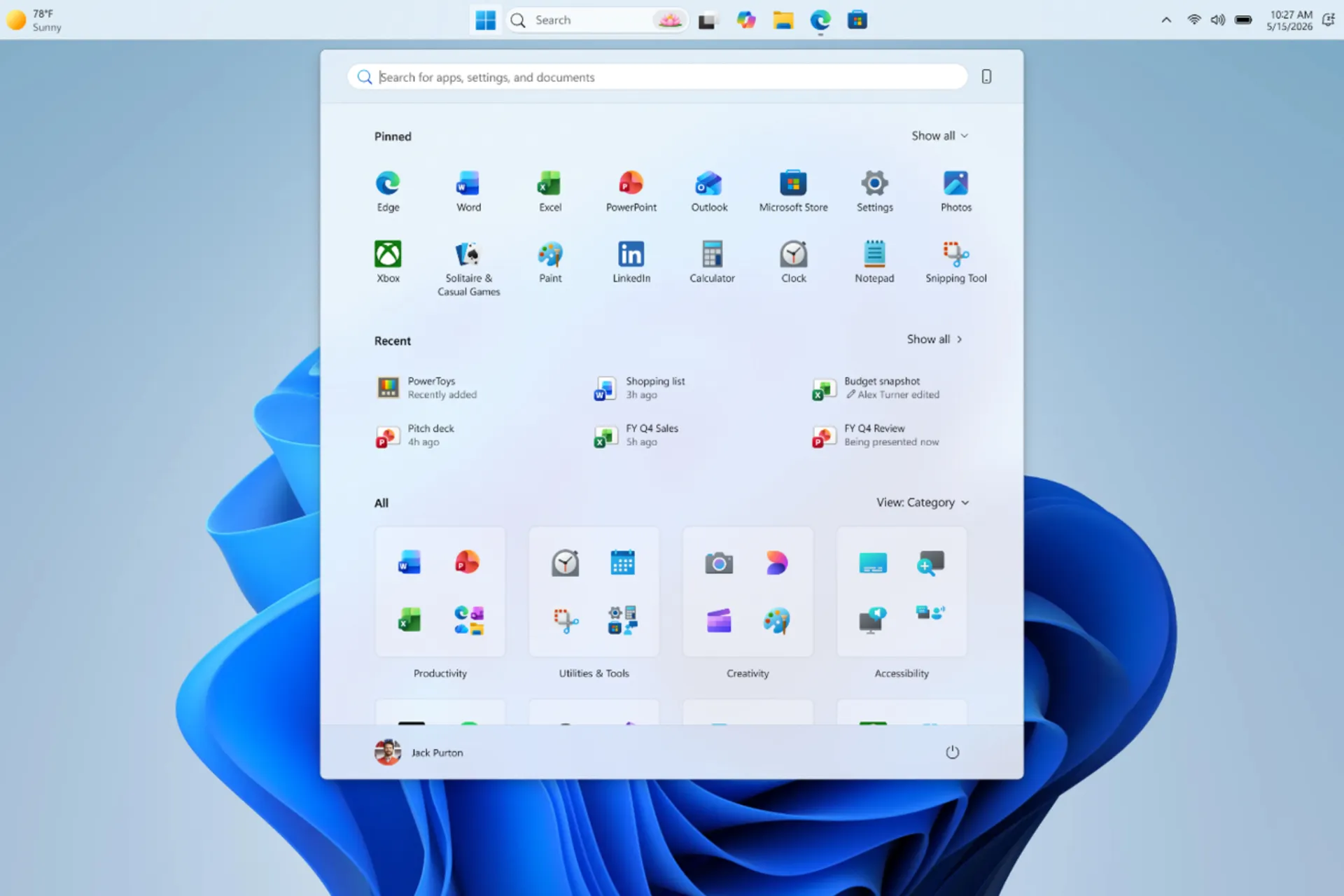The width and height of the screenshot is (1344, 896).
Task: Open Task View on the taskbar
Action: coord(708,20)
